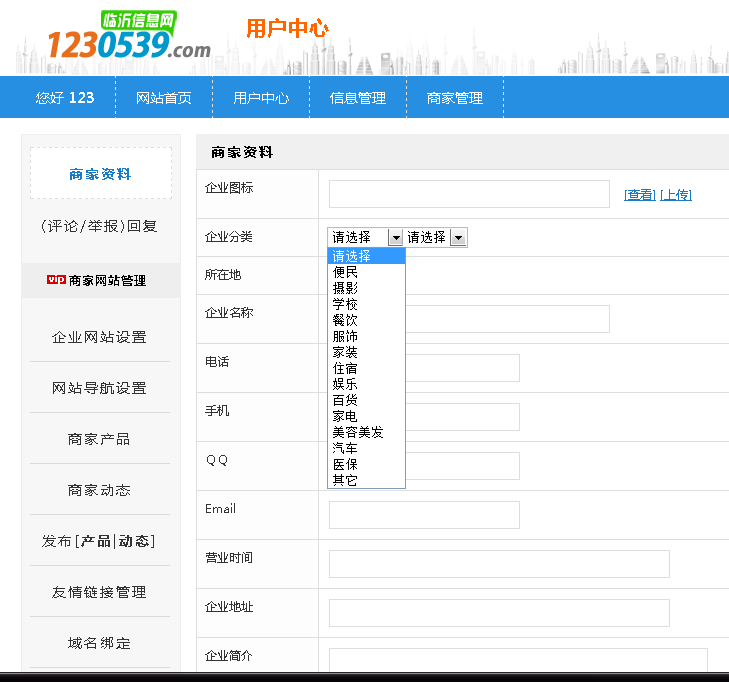Image resolution: width=729 pixels, height=682 pixels.
Task: Open the first 企业分类 dropdown arrow
Action: click(395, 238)
